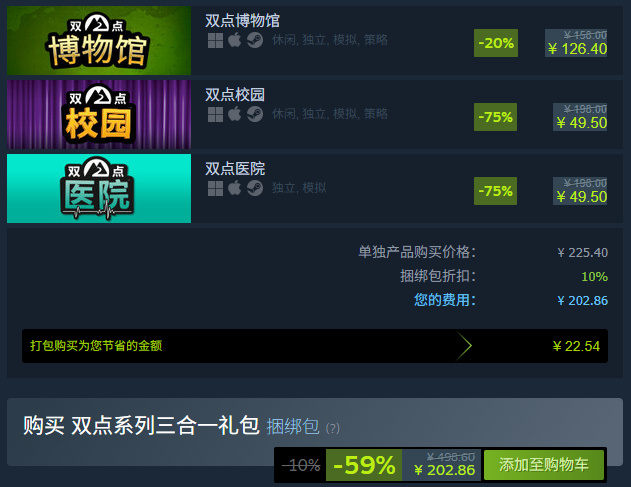Screen dimensions: 631x487
Task: Click Windows icon under 双点博物馆
Action: (x=215, y=40)
